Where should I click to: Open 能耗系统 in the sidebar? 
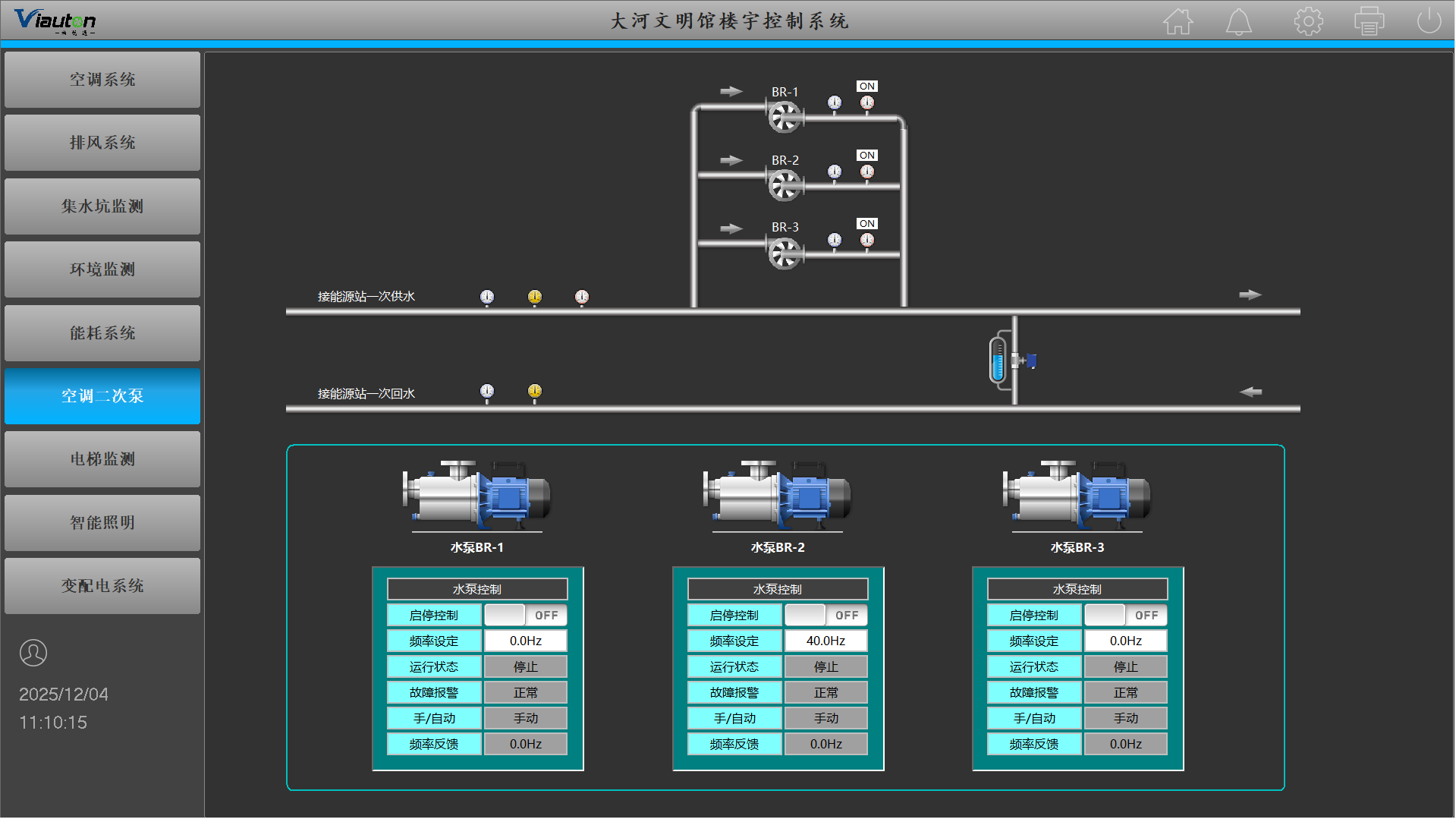click(x=102, y=333)
